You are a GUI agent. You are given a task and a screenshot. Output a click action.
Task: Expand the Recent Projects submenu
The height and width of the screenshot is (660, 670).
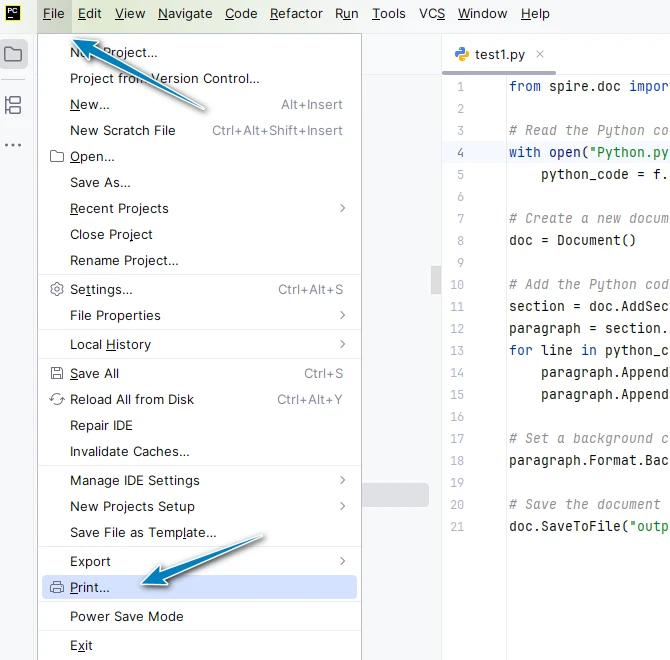coord(119,209)
